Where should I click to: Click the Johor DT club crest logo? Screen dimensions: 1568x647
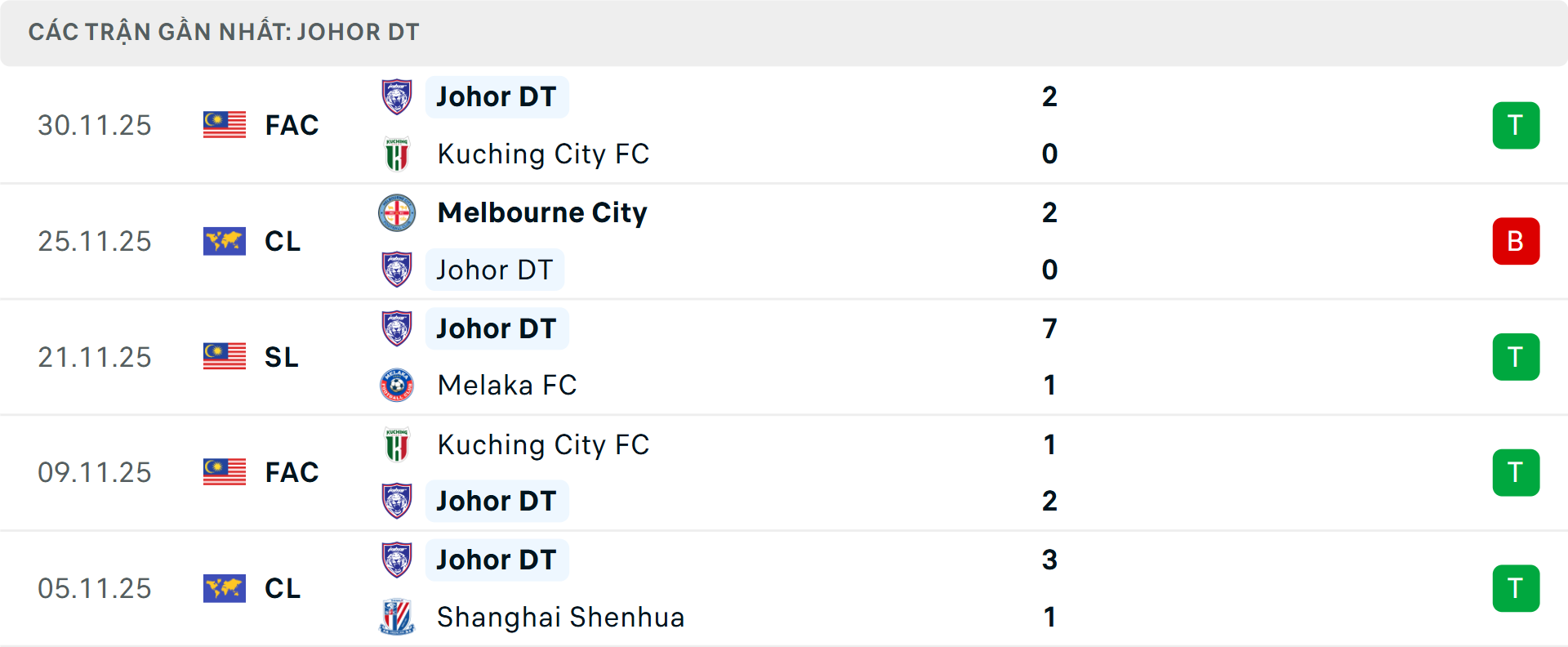[x=398, y=96]
